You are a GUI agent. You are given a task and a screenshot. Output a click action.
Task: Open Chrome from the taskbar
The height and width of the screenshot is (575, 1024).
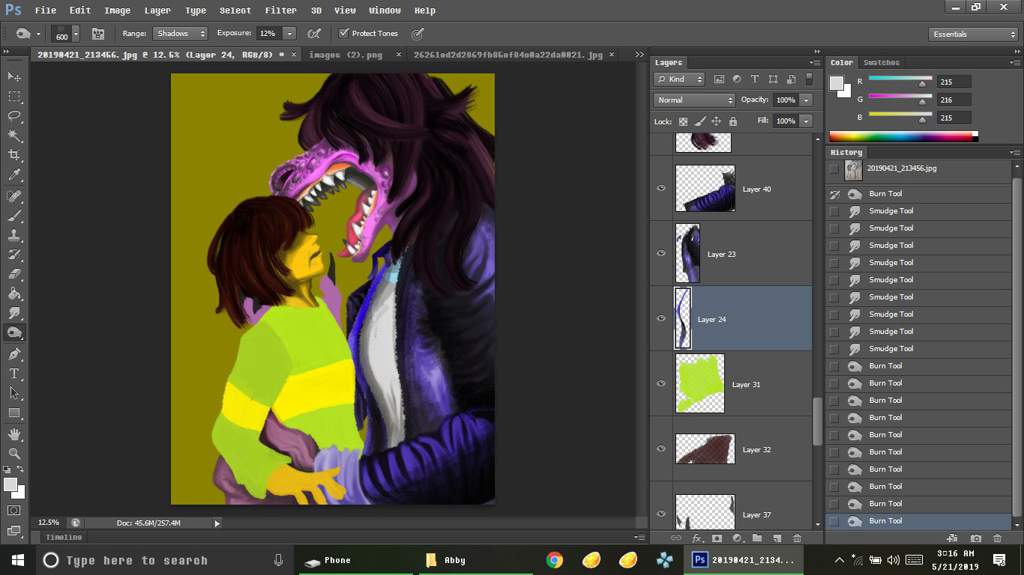pyautogui.click(x=554, y=560)
